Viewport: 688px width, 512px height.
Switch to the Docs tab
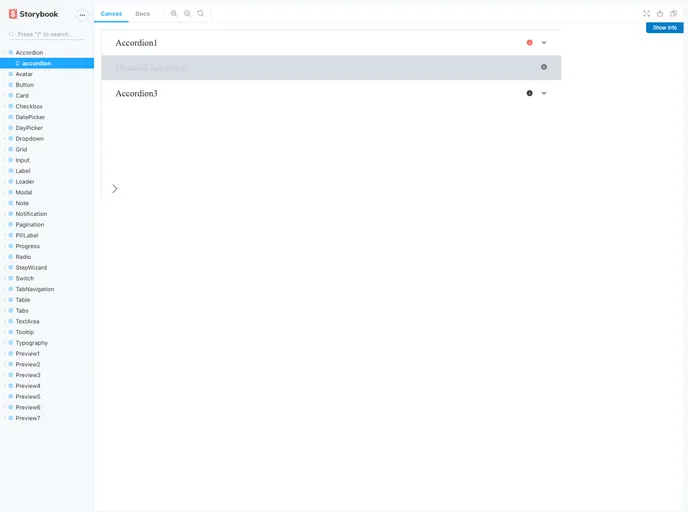tap(142, 14)
